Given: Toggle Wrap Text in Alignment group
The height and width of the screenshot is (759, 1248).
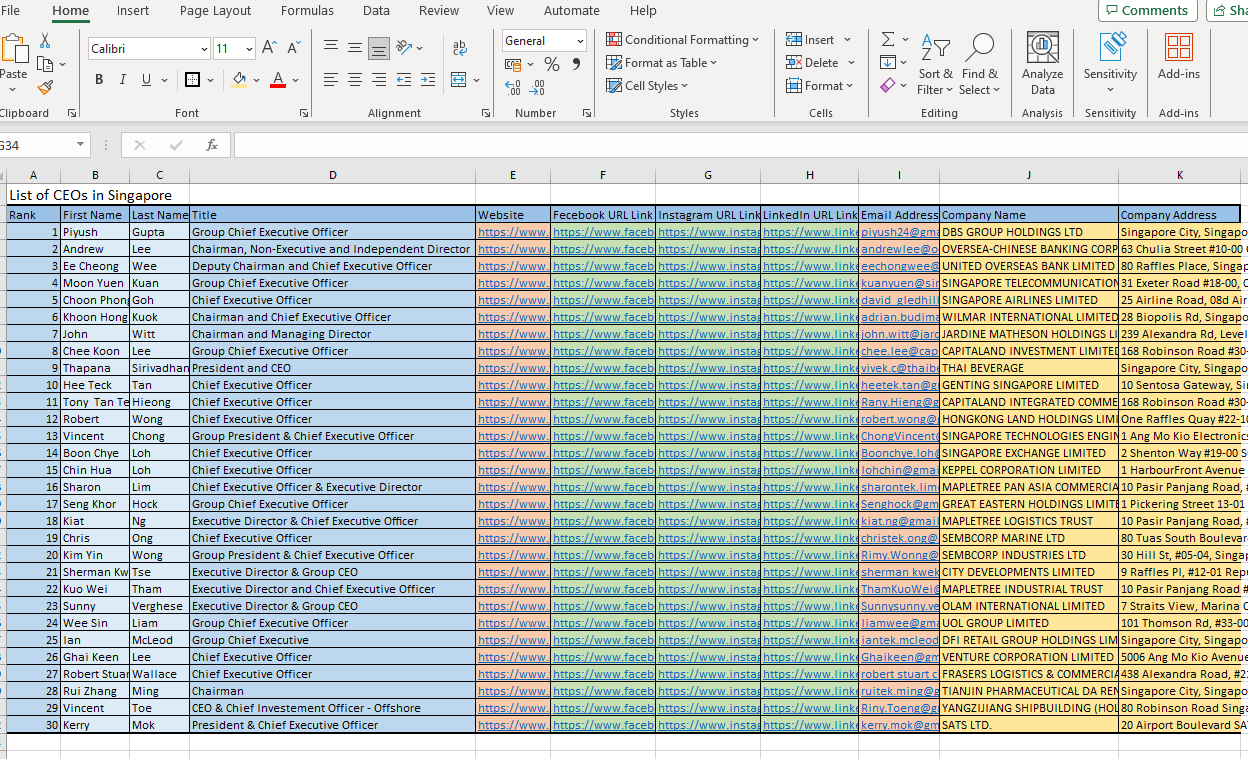Looking at the screenshot, I should tap(460, 48).
